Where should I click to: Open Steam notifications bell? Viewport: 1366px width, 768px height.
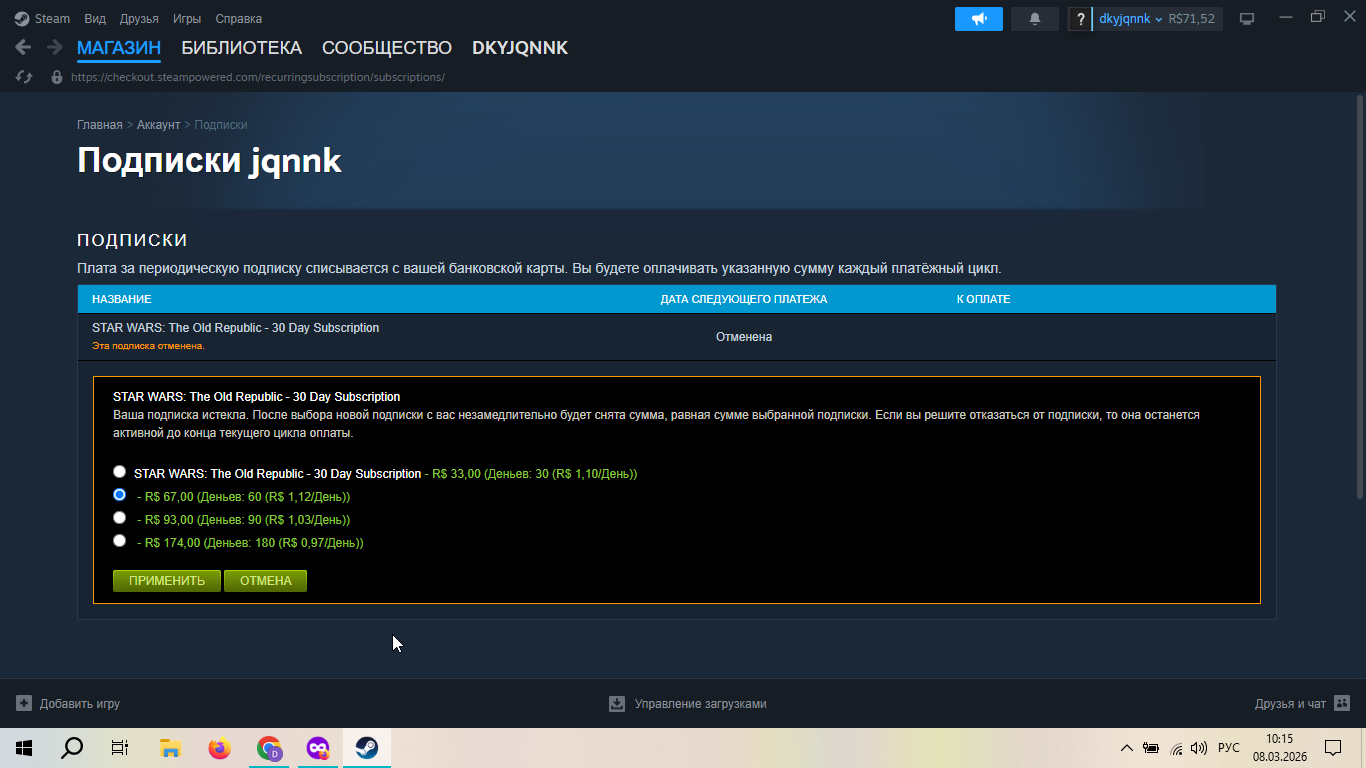[1035, 19]
